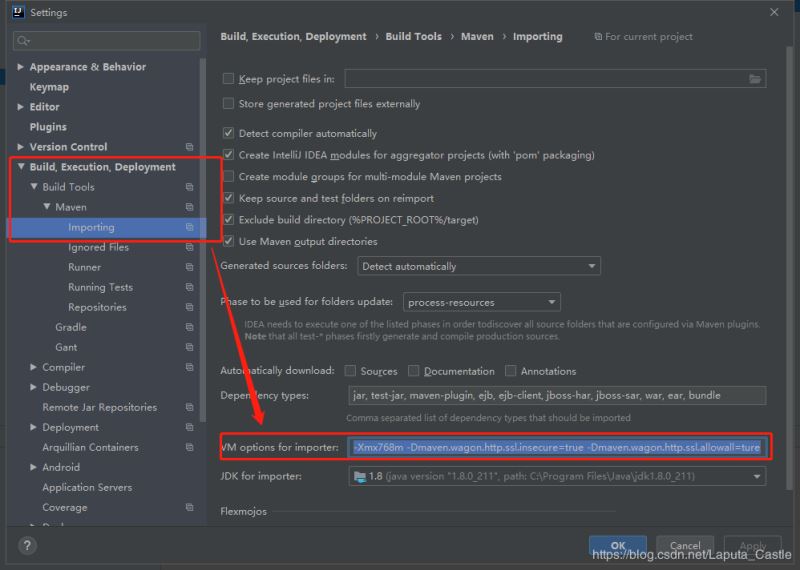Click the search magnifier icon in settings
800x570 pixels.
23,41
